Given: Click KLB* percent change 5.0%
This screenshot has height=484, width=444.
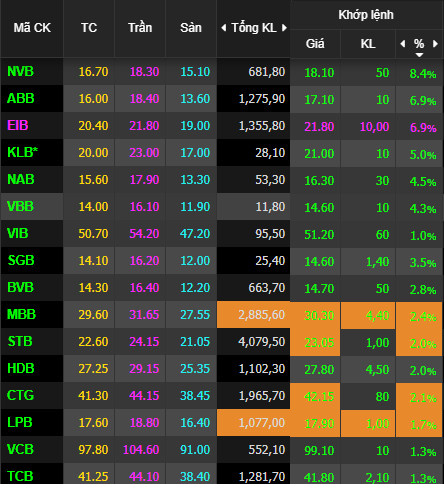Looking at the screenshot, I should click(423, 155).
